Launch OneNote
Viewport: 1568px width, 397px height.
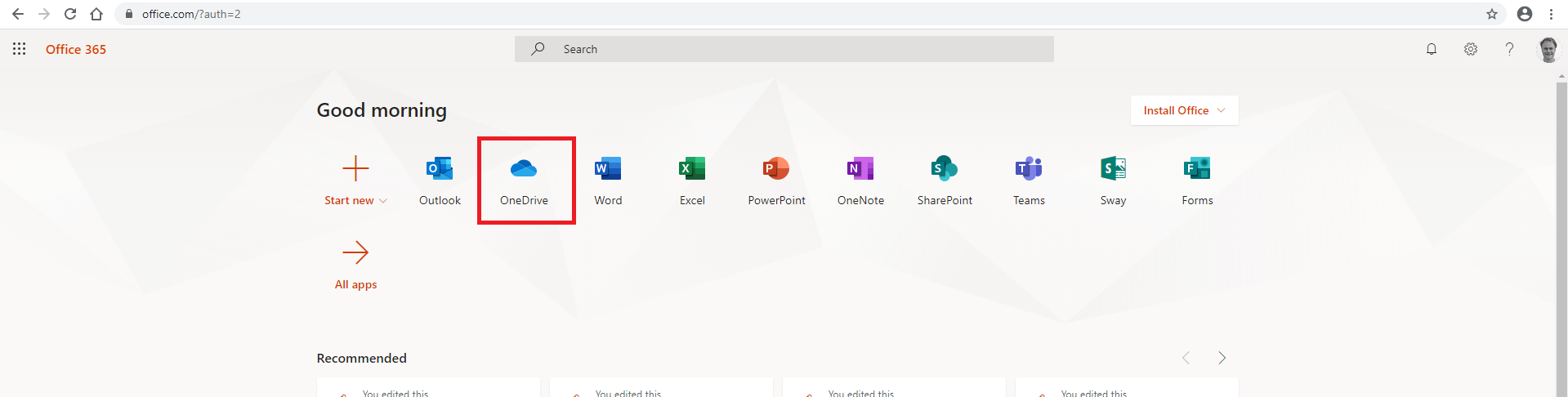(x=860, y=181)
